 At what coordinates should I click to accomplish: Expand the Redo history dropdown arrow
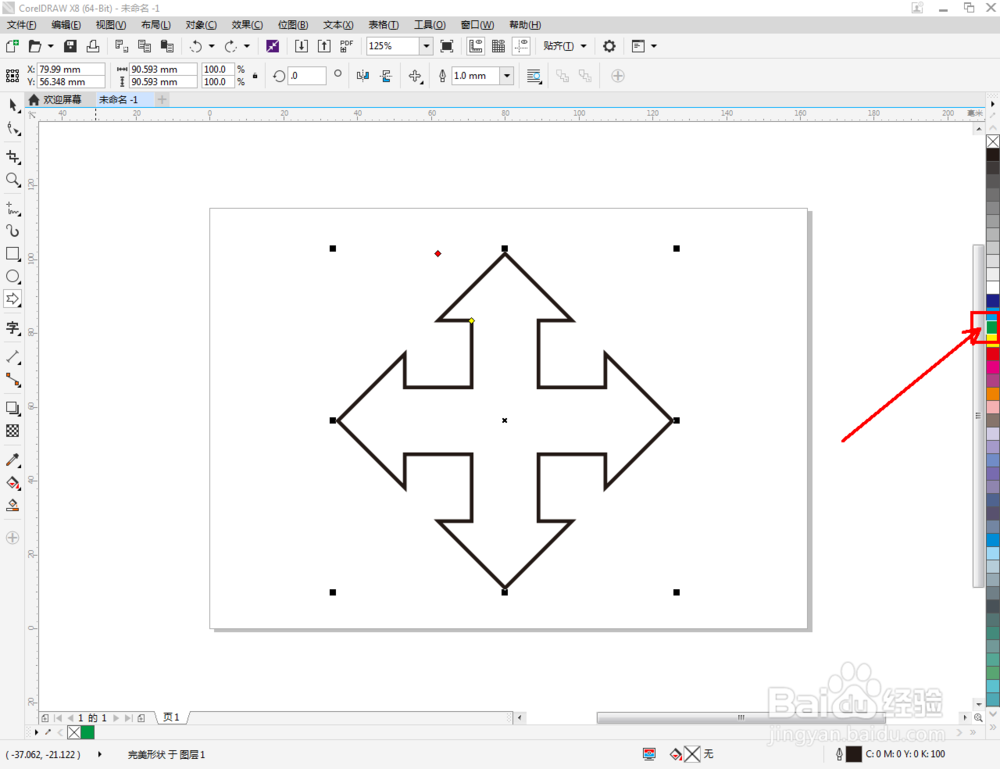[x=247, y=46]
